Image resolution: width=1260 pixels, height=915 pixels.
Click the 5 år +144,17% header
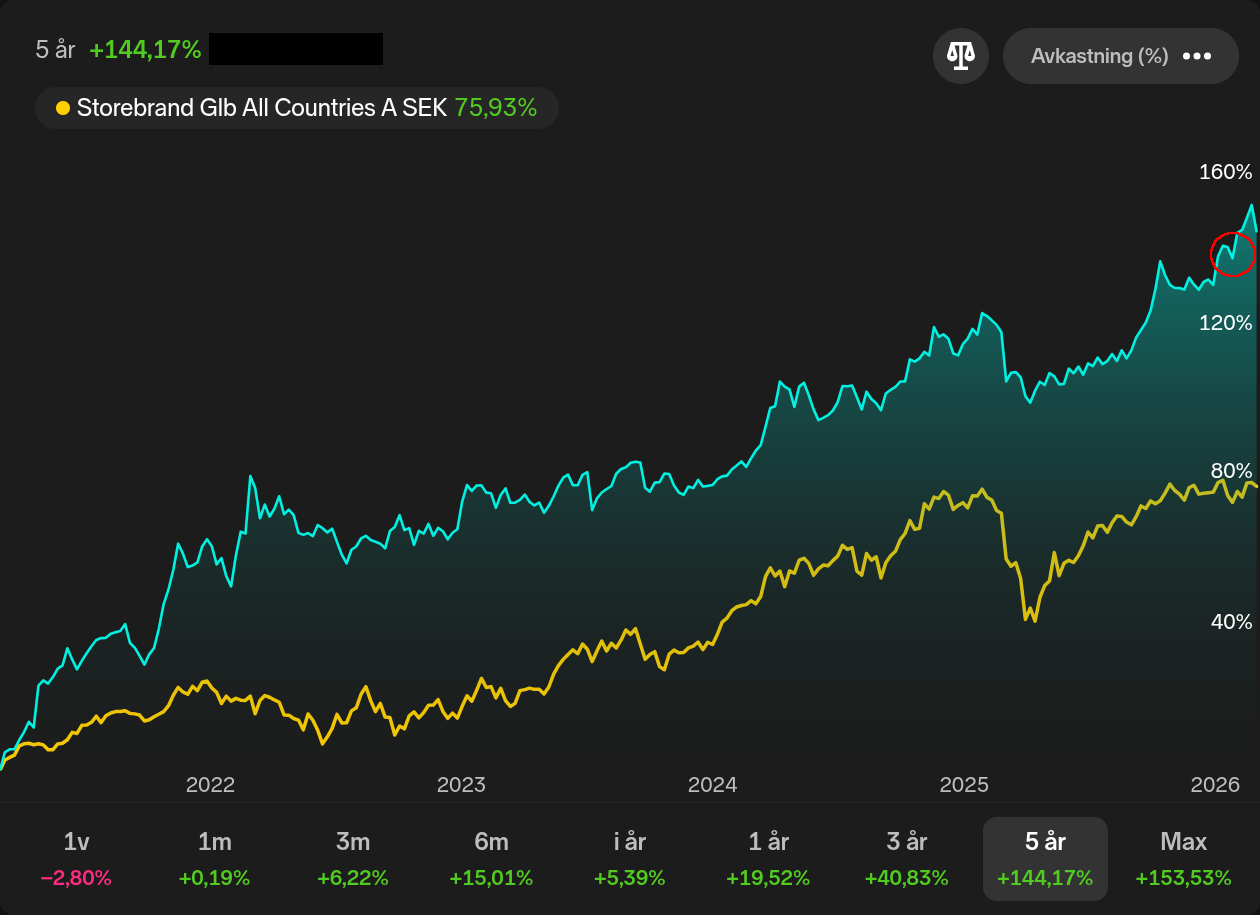pyautogui.click(x=118, y=49)
